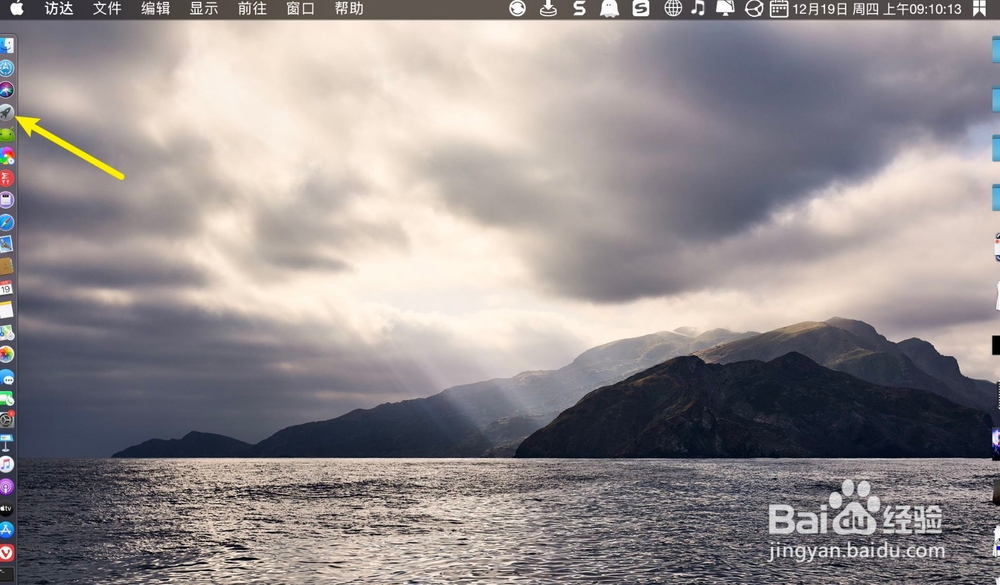Open Terminal at the Dock bottom
1000x585 pixels.
(x=6, y=573)
